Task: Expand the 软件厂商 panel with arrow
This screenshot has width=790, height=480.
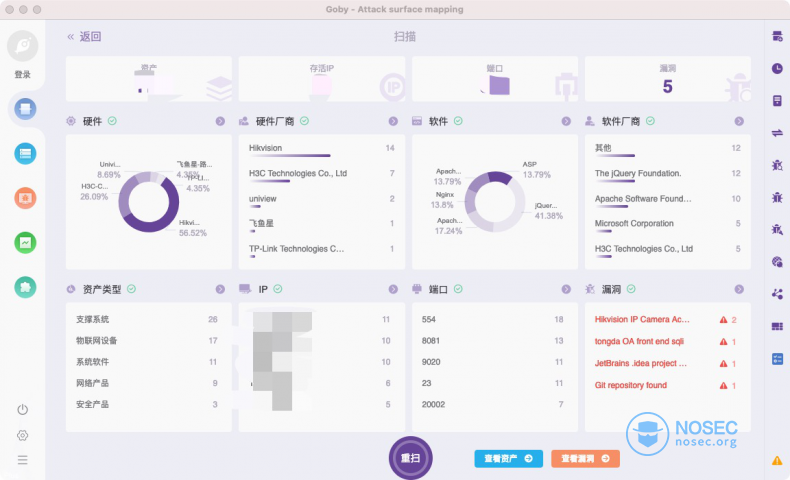Action: click(739, 121)
